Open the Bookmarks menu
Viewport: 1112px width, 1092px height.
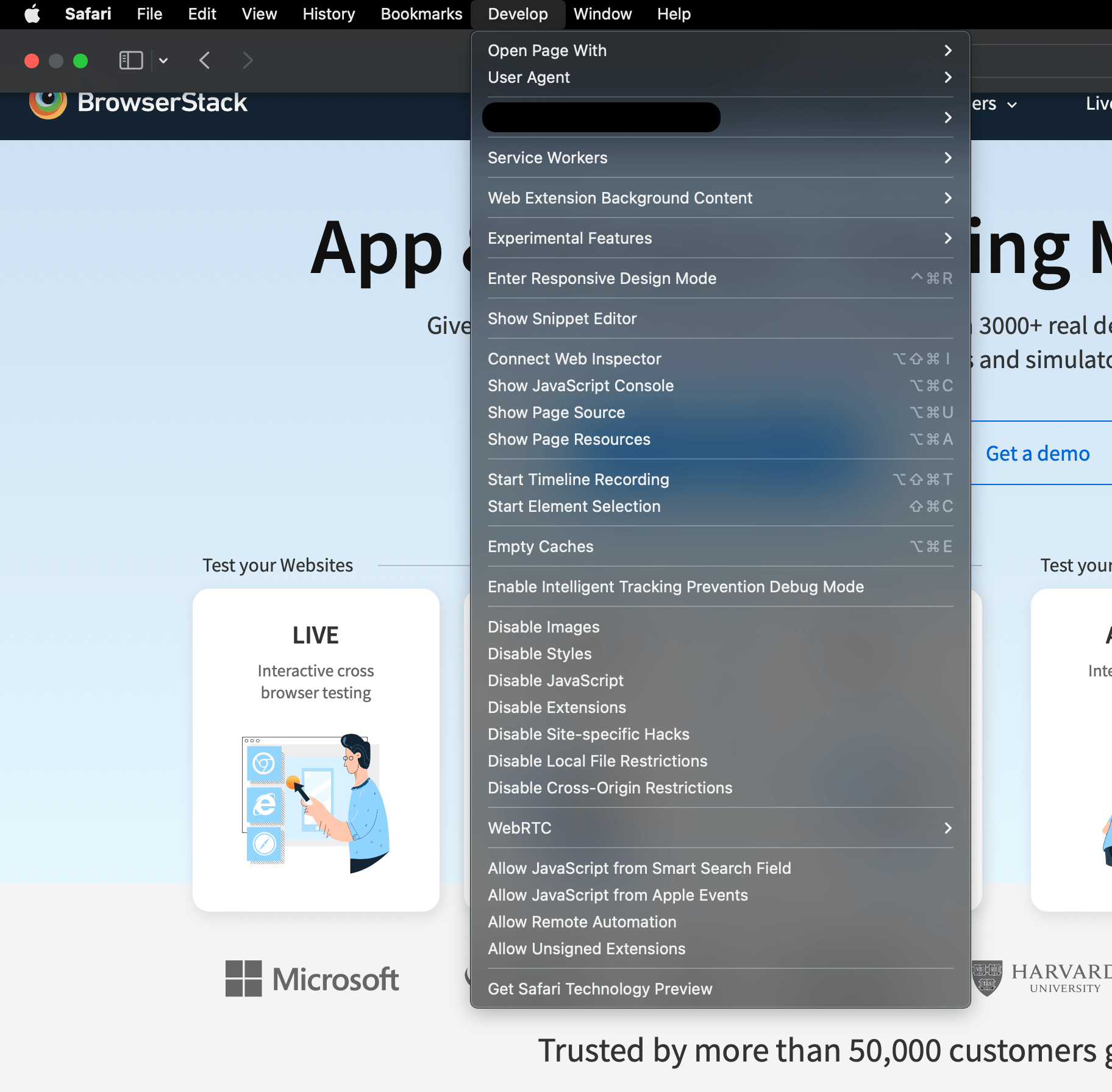(421, 13)
